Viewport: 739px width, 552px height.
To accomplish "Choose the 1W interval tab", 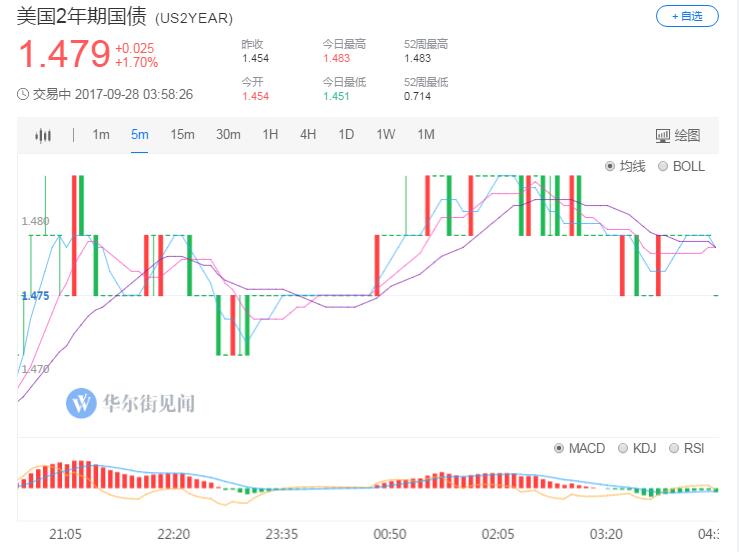I will [386, 135].
